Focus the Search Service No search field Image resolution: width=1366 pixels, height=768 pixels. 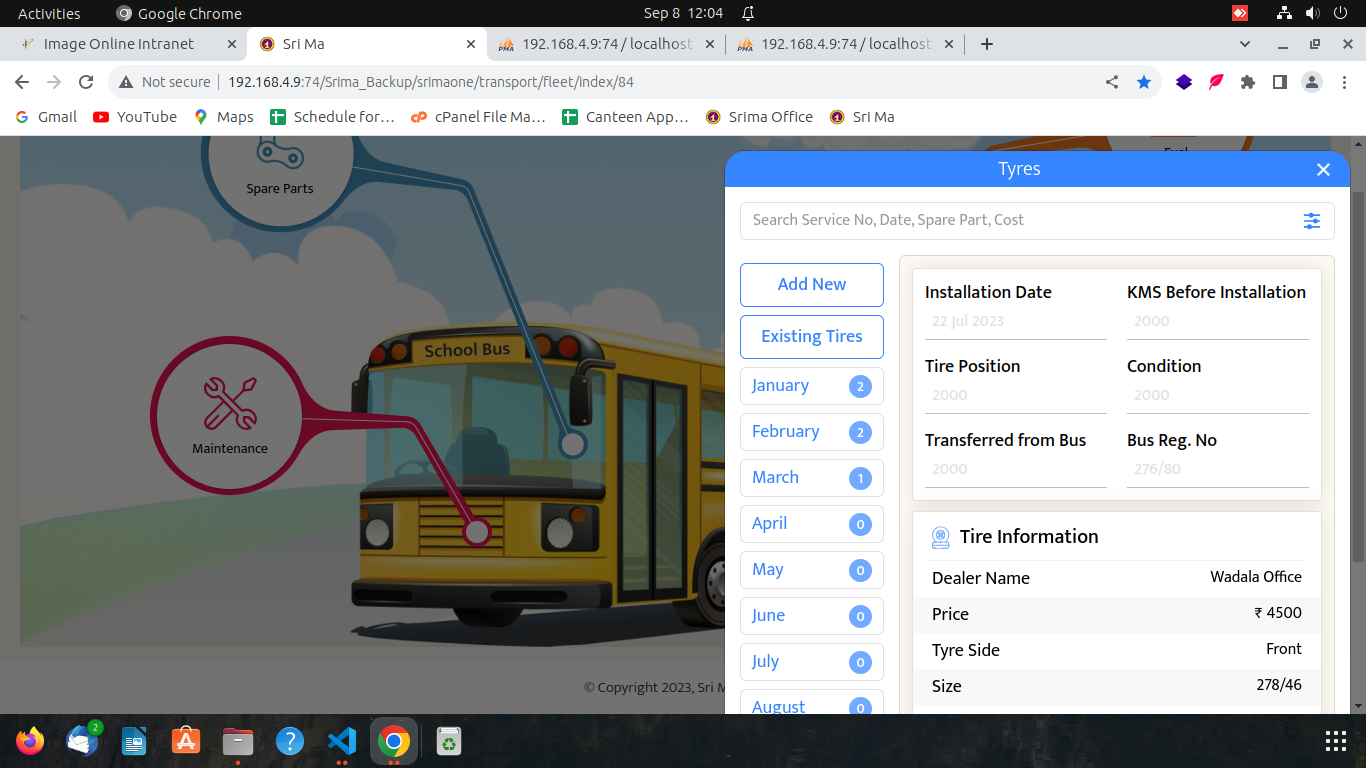click(x=1020, y=221)
